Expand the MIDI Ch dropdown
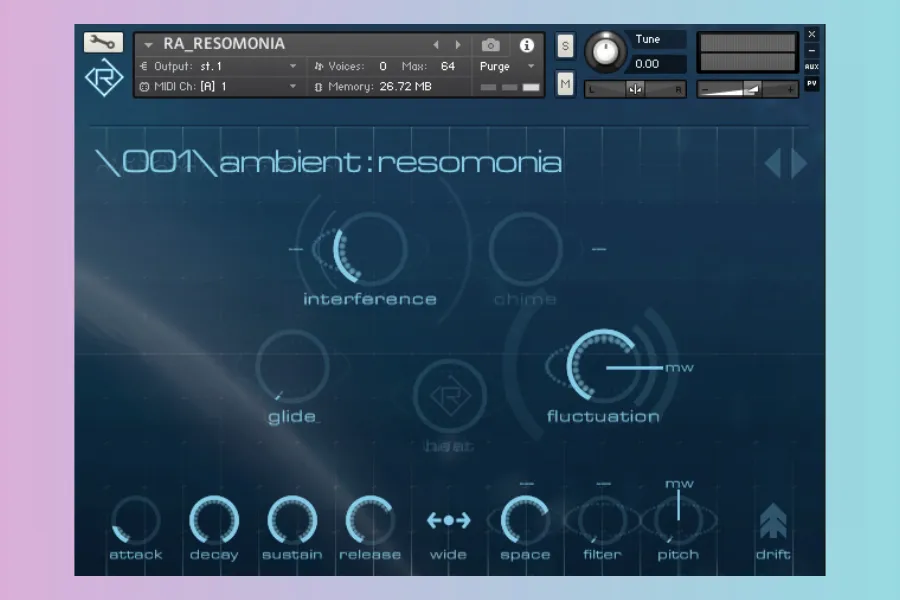Image resolution: width=900 pixels, height=600 pixels. click(293, 87)
